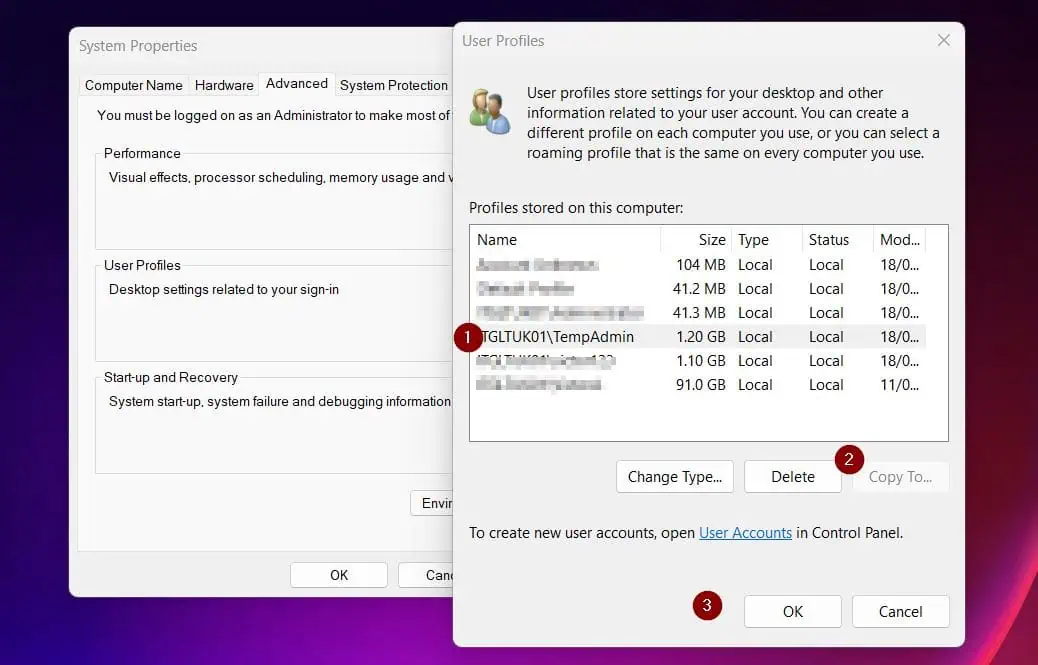Click the Envir... button in System Properties
Image resolution: width=1038 pixels, height=665 pixels.
[432, 503]
